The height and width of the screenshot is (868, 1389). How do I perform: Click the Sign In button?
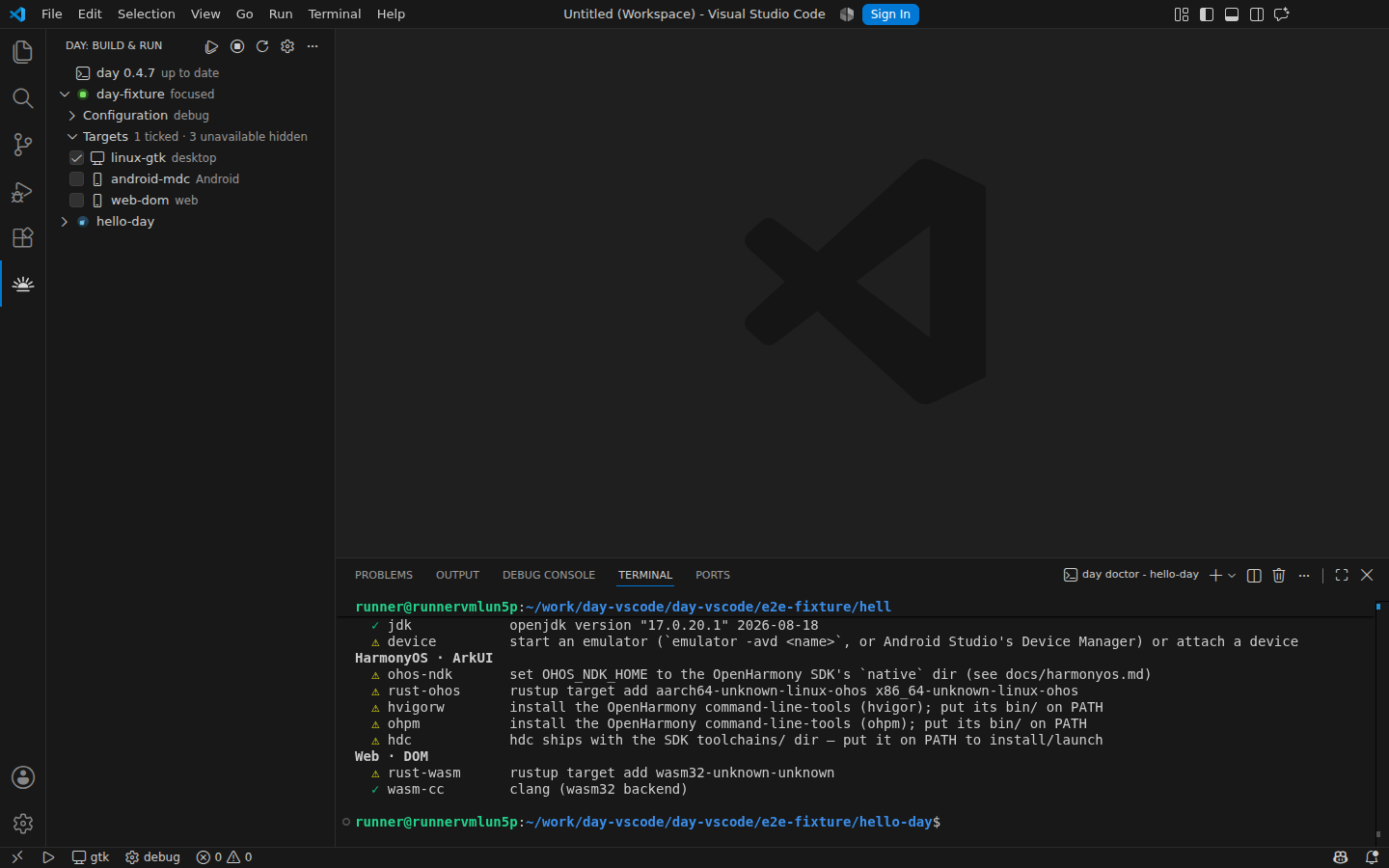[x=890, y=14]
